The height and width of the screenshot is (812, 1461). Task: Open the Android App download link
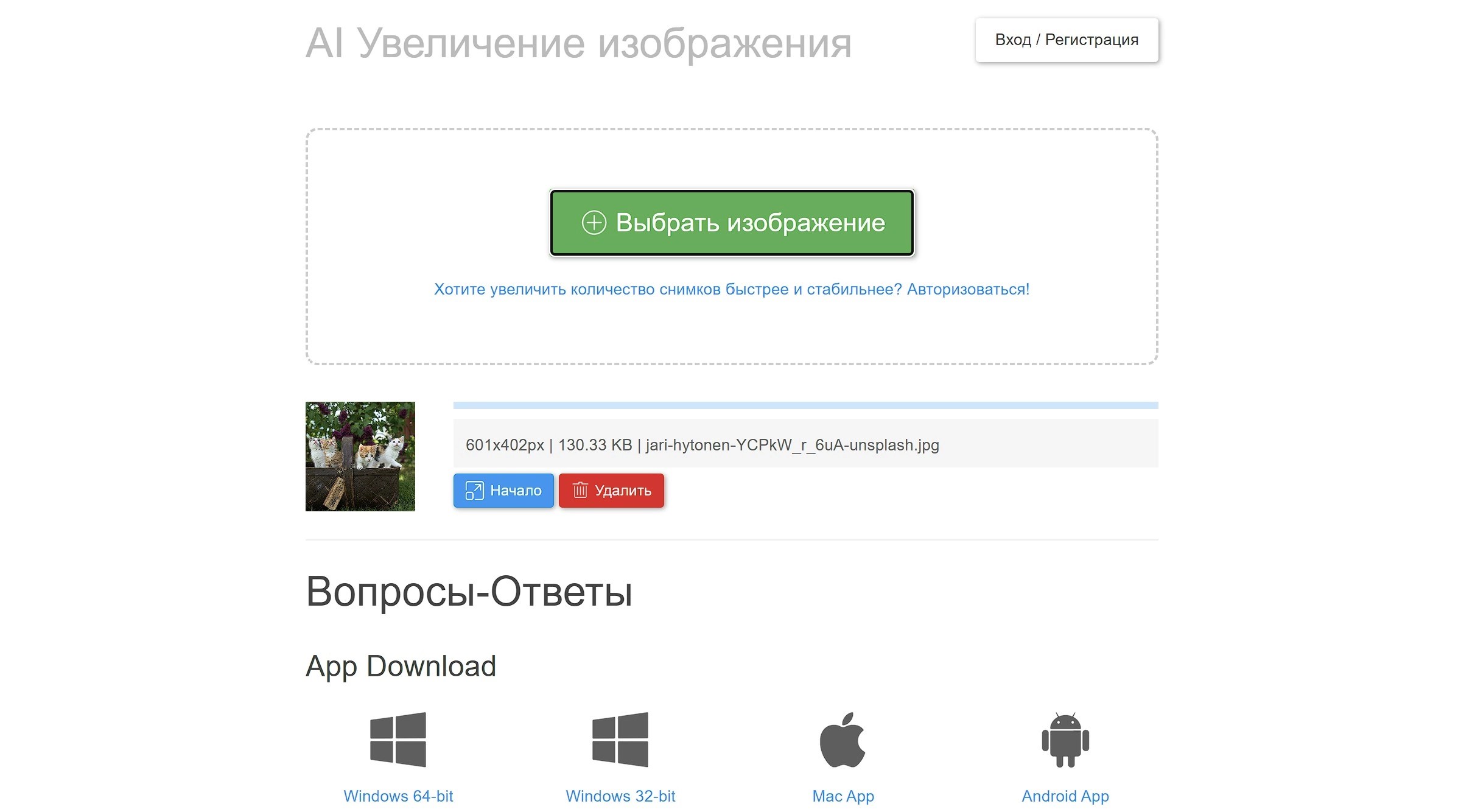tap(1065, 796)
